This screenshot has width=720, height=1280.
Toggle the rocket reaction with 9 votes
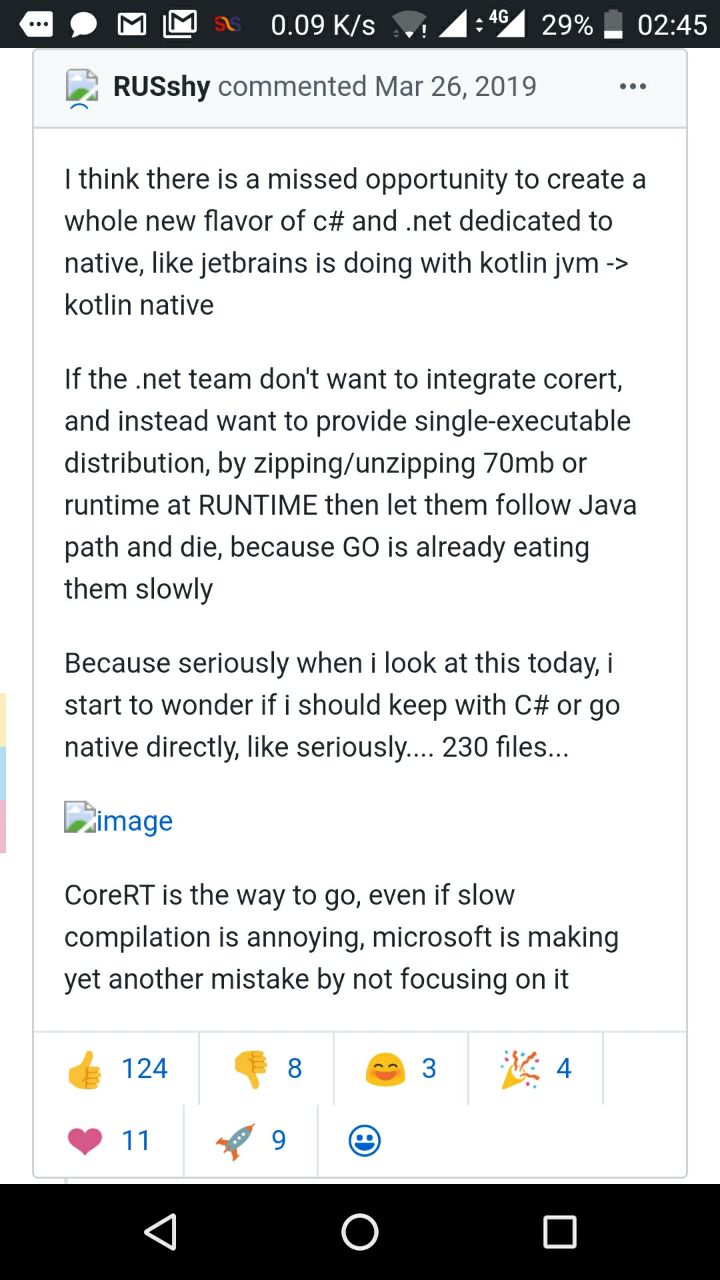click(251, 1141)
